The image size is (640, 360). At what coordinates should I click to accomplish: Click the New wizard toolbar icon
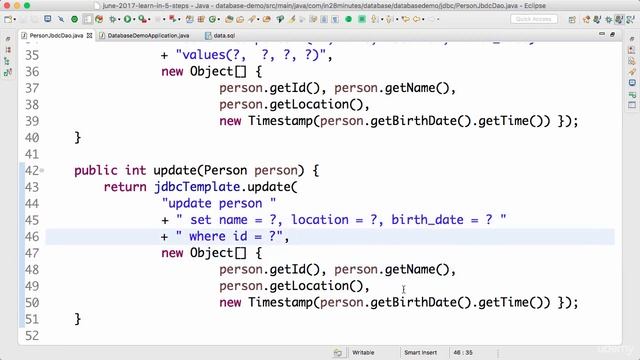pyautogui.click(x=8, y=19)
